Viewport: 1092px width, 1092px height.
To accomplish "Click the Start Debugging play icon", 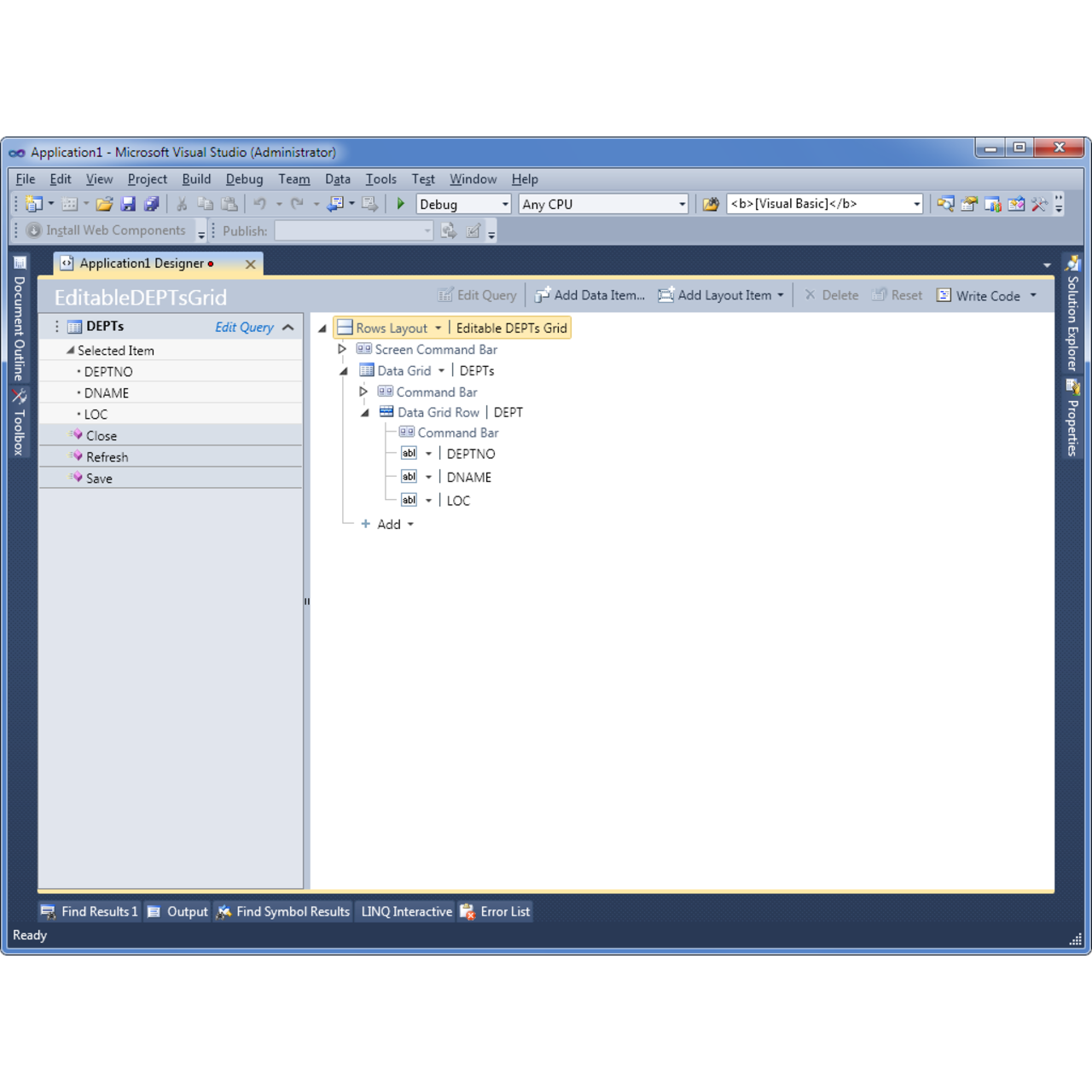I will click(400, 204).
